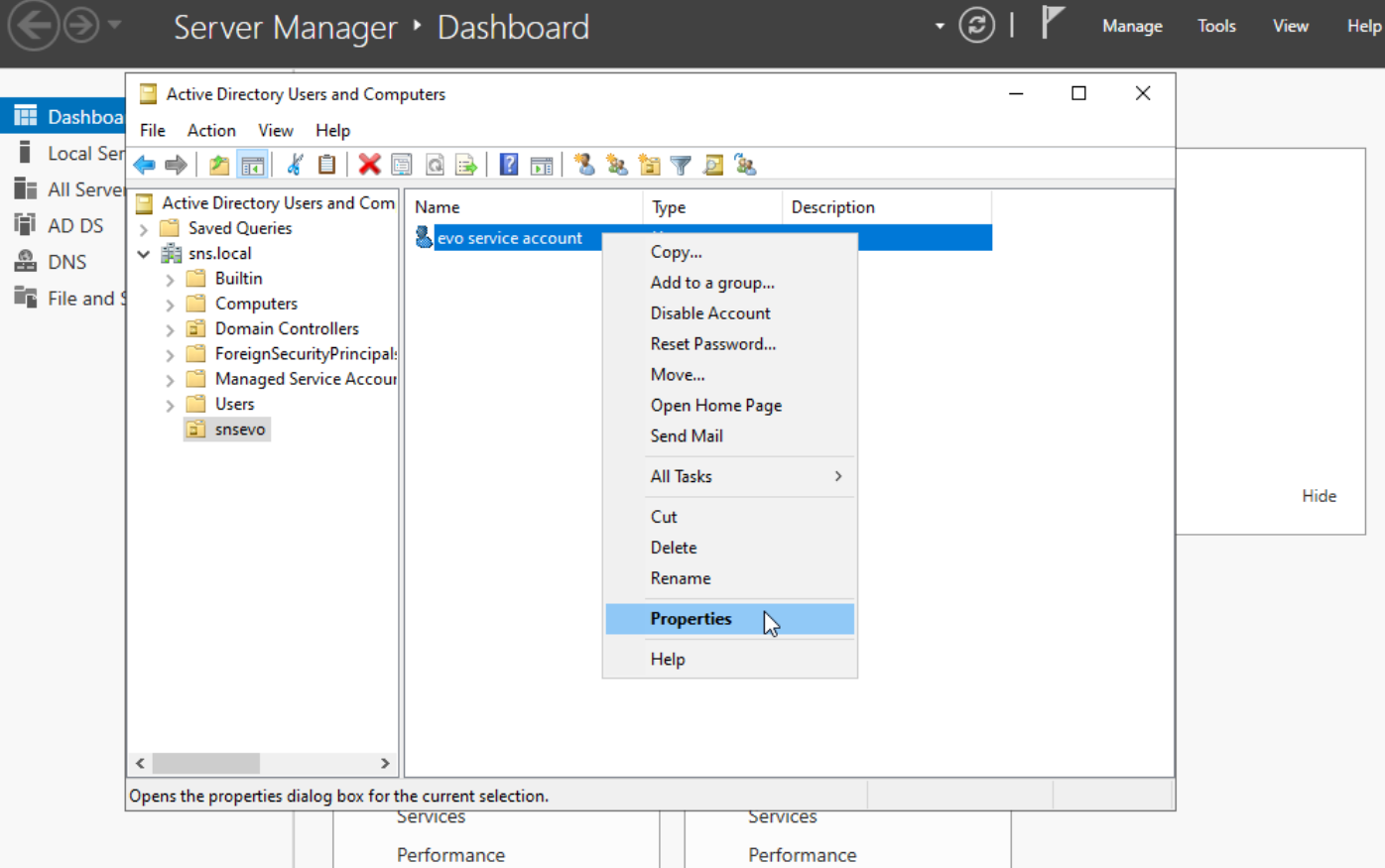
Task: Open the Server Manager Tools menu
Action: [1216, 26]
